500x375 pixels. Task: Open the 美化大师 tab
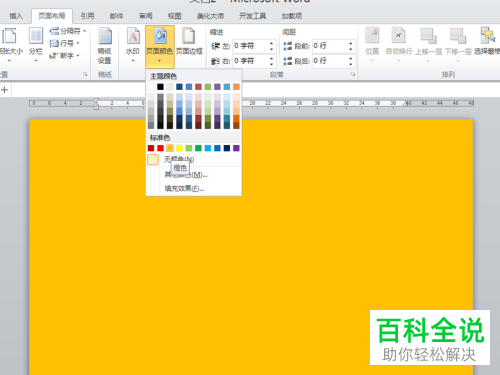pos(210,16)
